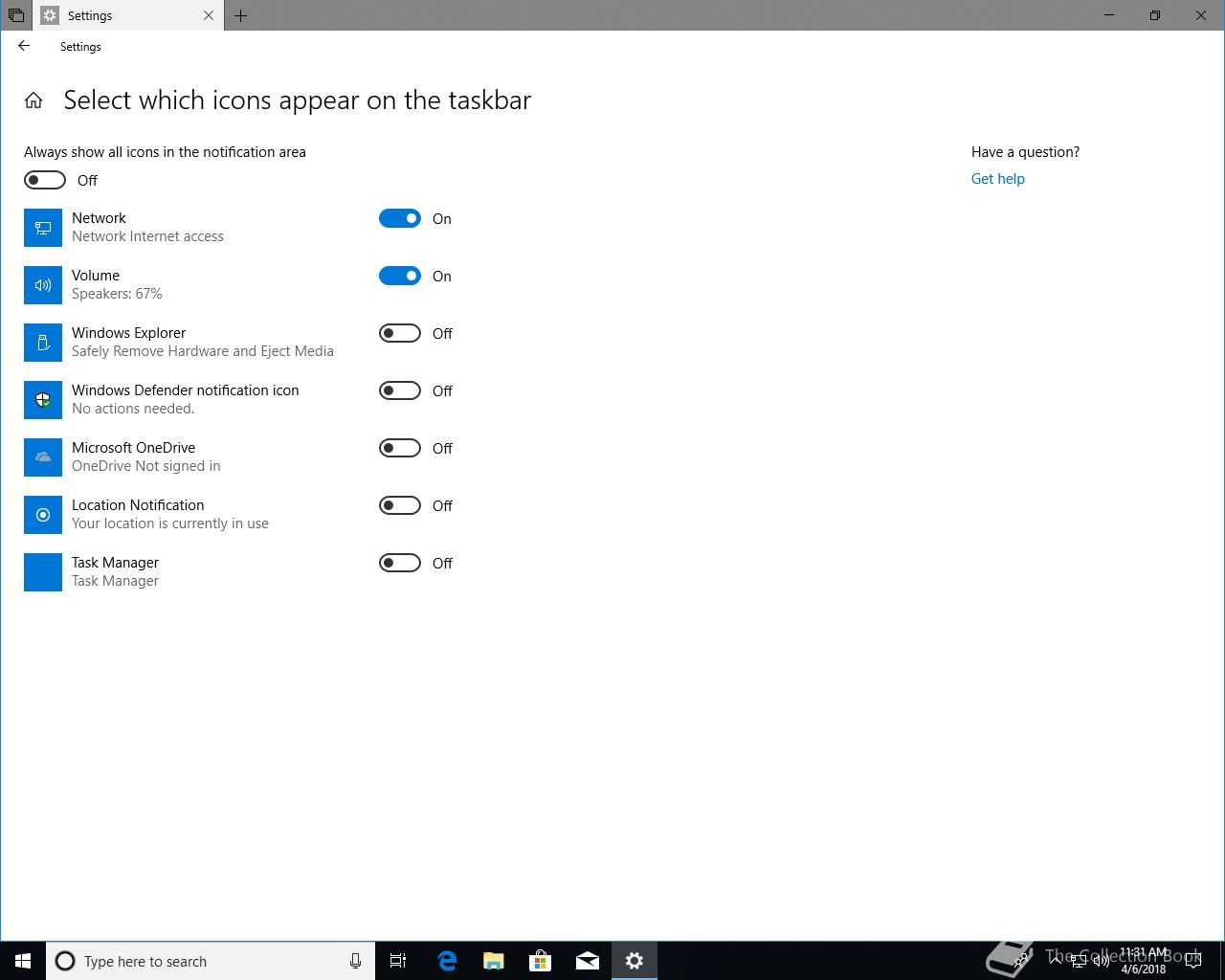Select the Settings tab in title bar
The width and height of the screenshot is (1225, 980).
[x=129, y=15]
